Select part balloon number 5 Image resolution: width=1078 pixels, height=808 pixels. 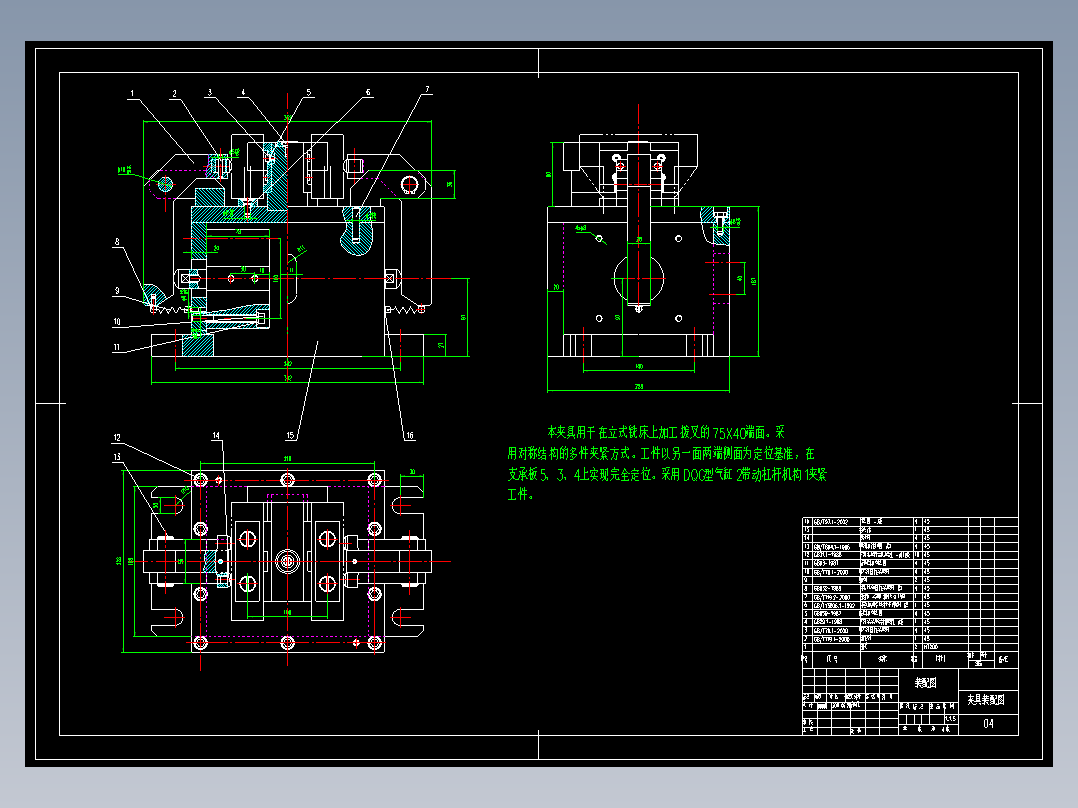coord(309,92)
